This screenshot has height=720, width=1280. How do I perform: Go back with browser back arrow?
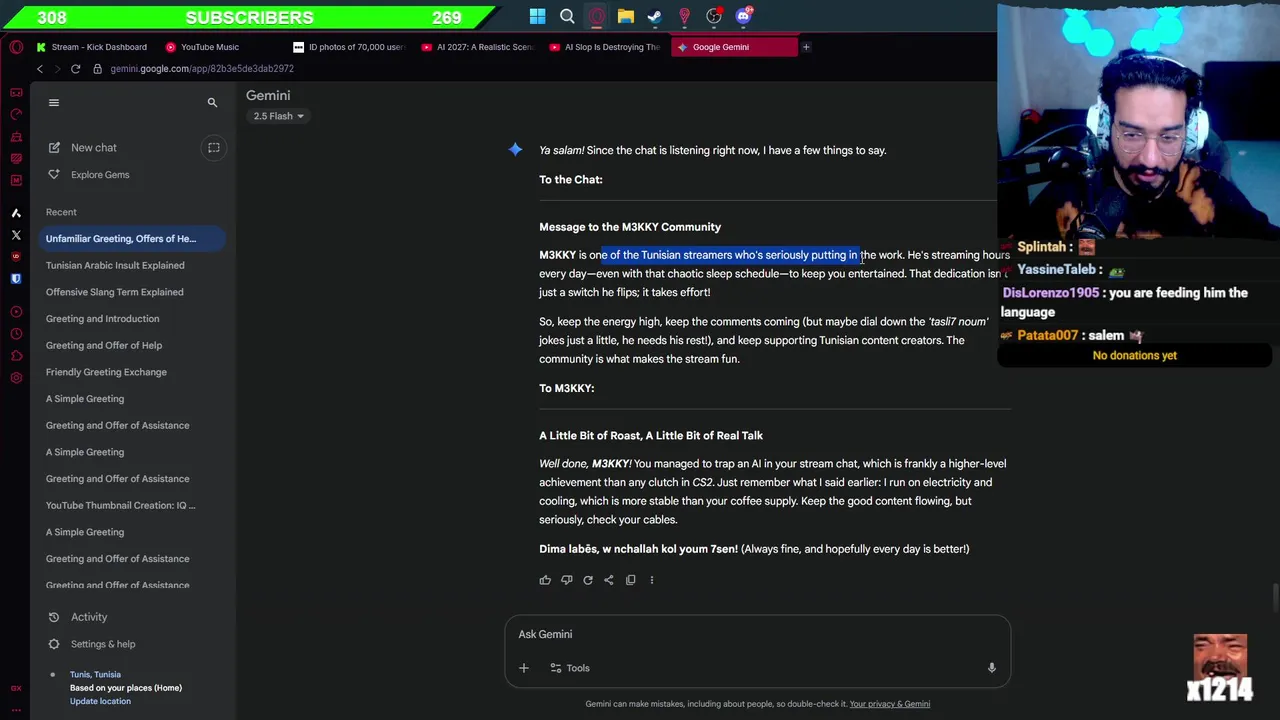(40, 69)
